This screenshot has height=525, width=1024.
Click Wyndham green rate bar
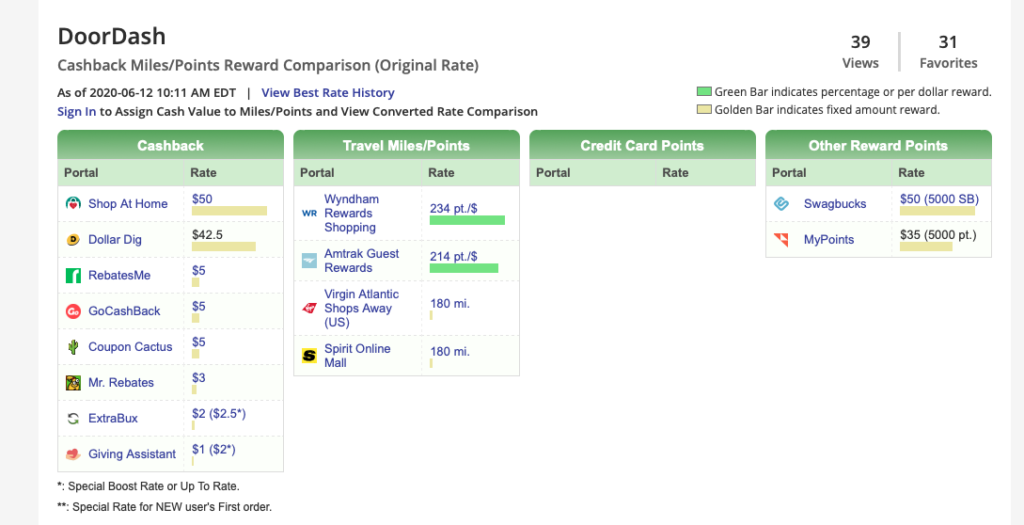coord(467,220)
